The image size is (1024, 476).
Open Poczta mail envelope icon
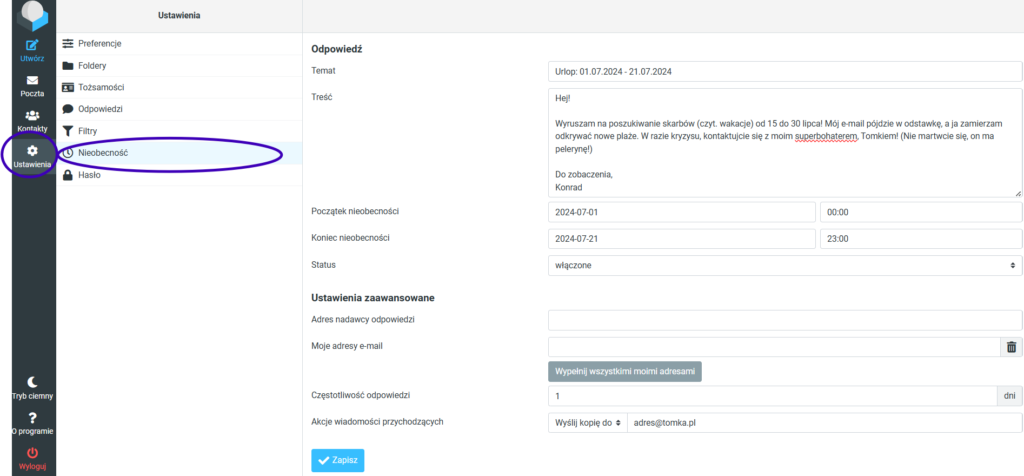(32, 80)
